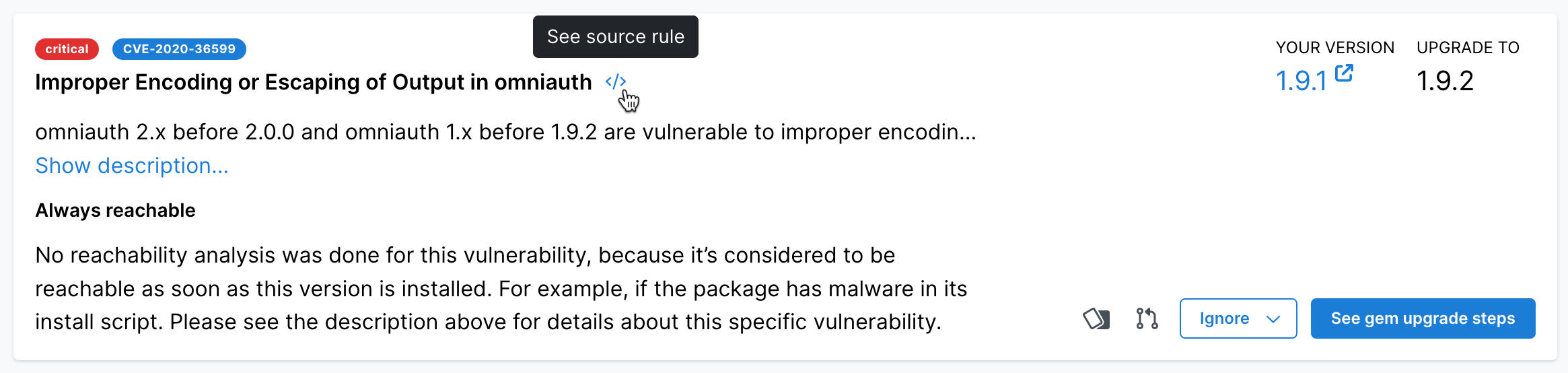The width and height of the screenshot is (1568, 373).
Task: Click the stacked cards icon
Action: click(x=1096, y=318)
